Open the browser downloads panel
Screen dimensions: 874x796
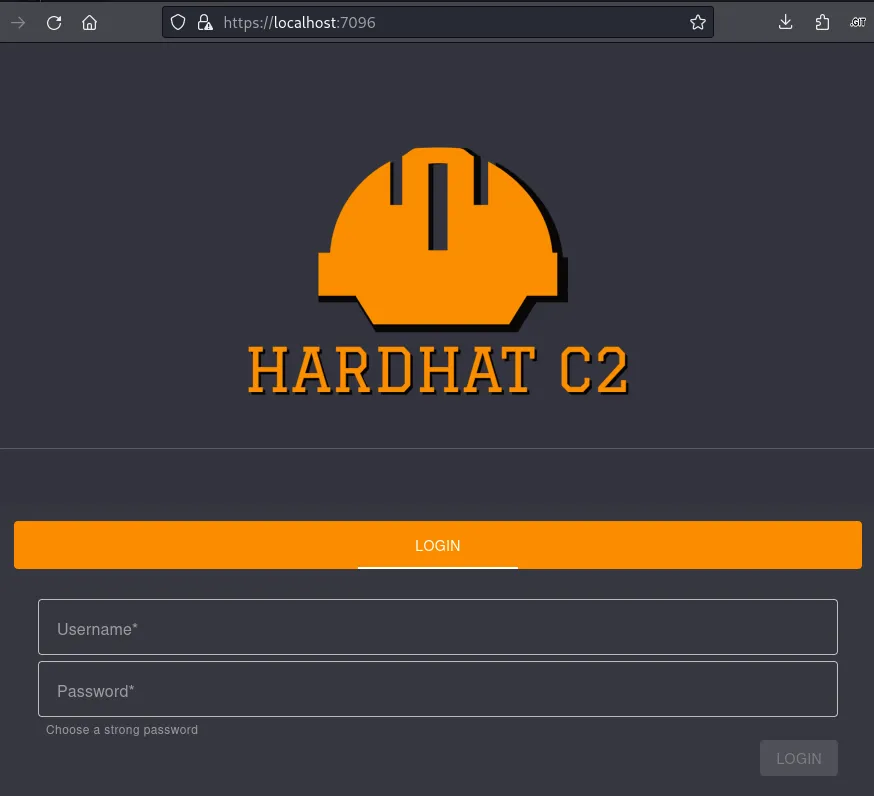[786, 22]
